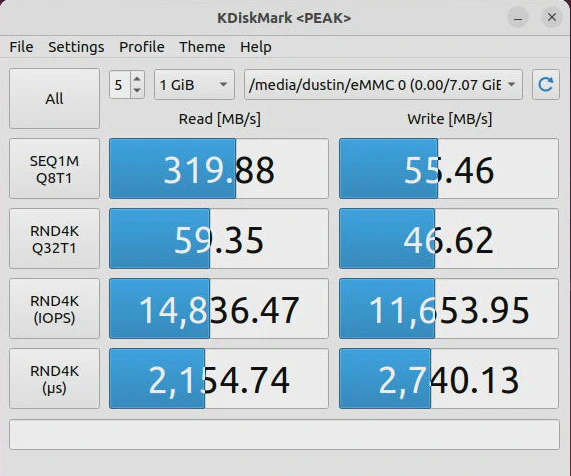Image resolution: width=571 pixels, height=476 pixels.
Task: Click the IOPS read result 14,836.47
Action: (x=219, y=309)
